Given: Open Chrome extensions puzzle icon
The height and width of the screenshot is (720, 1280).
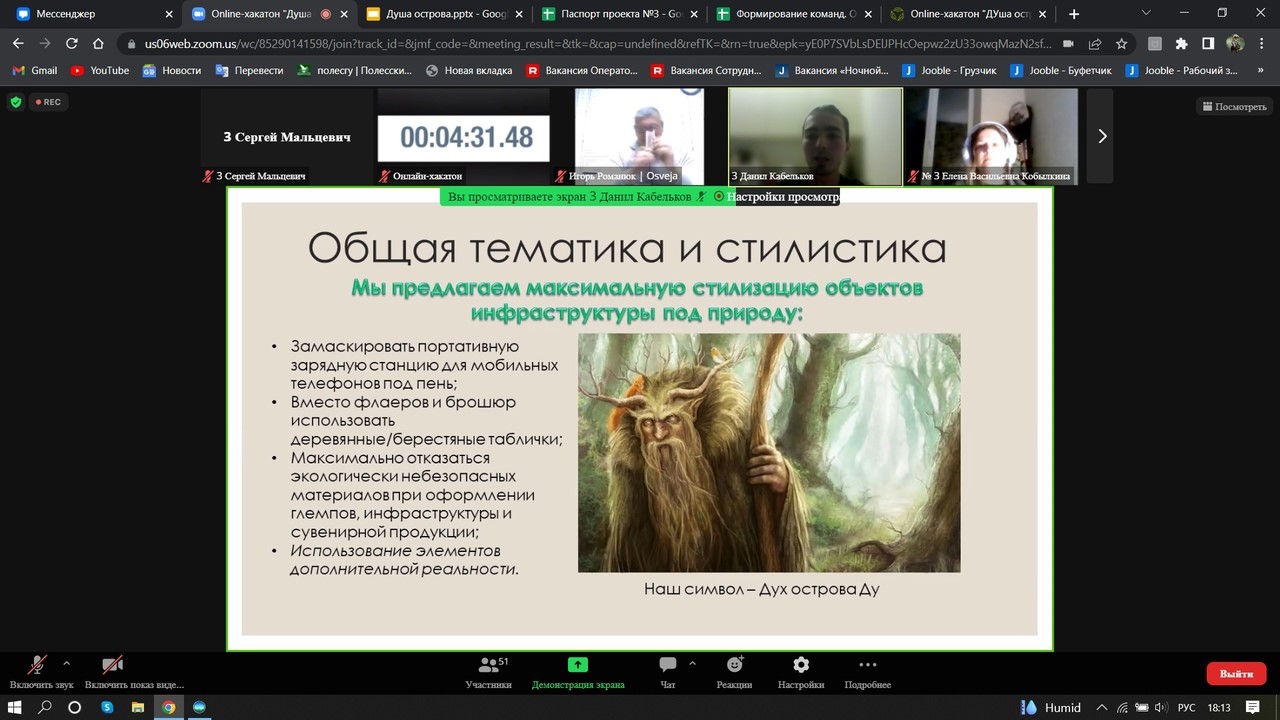Looking at the screenshot, I should [1181, 44].
